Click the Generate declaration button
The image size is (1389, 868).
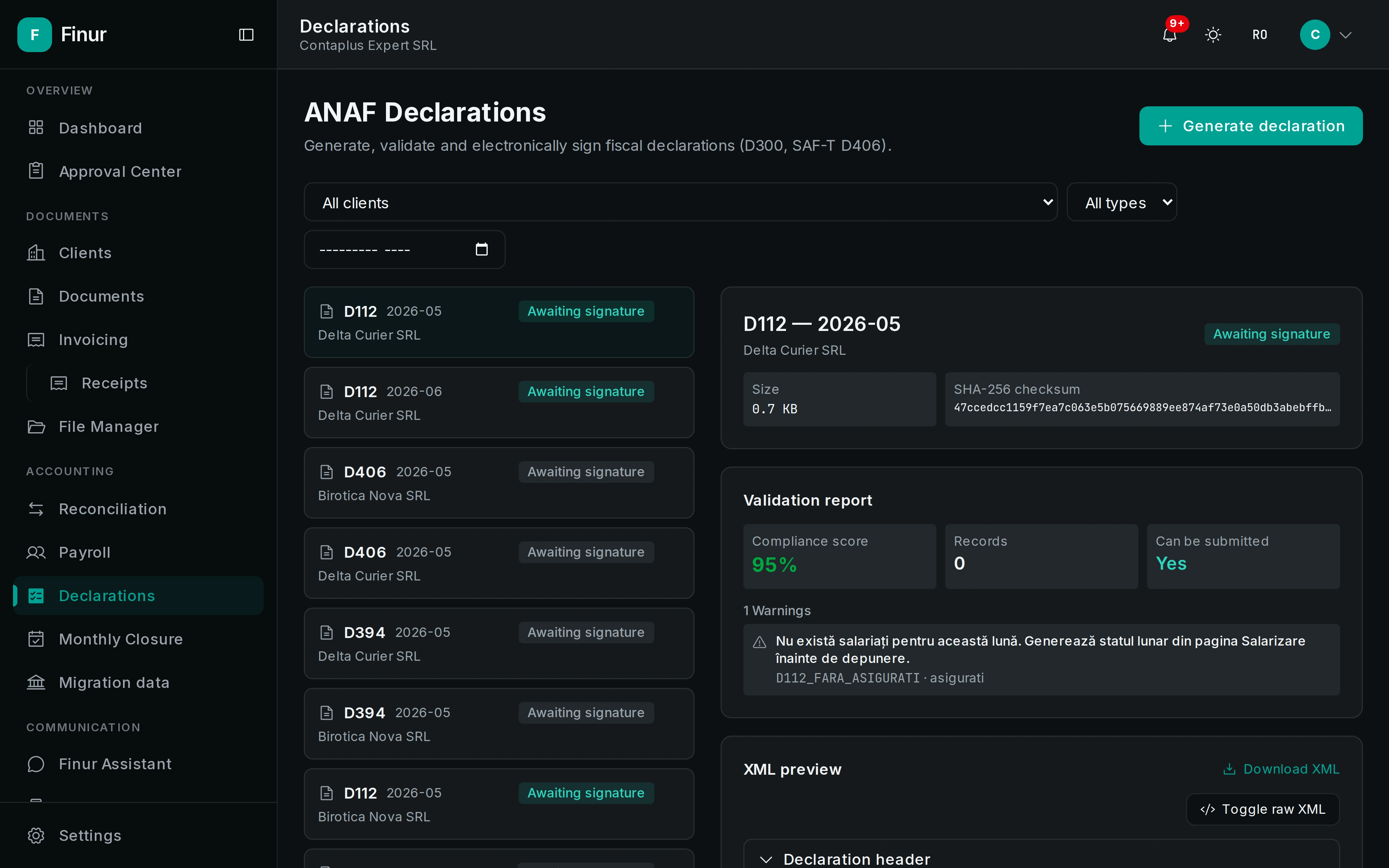point(1251,126)
